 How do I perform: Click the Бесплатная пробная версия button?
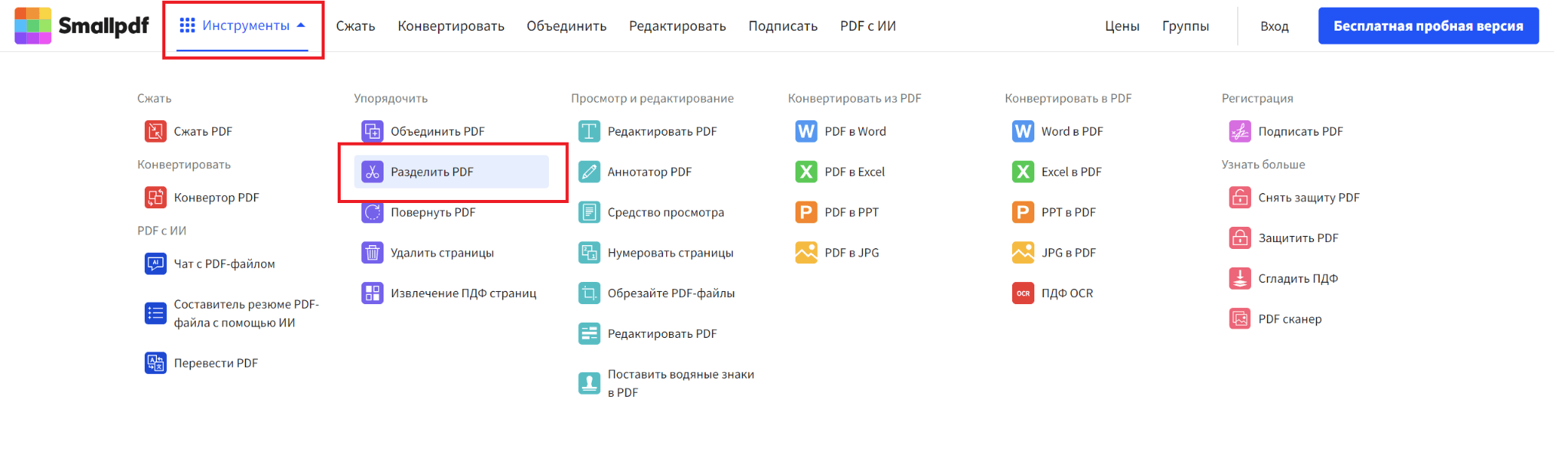[x=1428, y=25]
